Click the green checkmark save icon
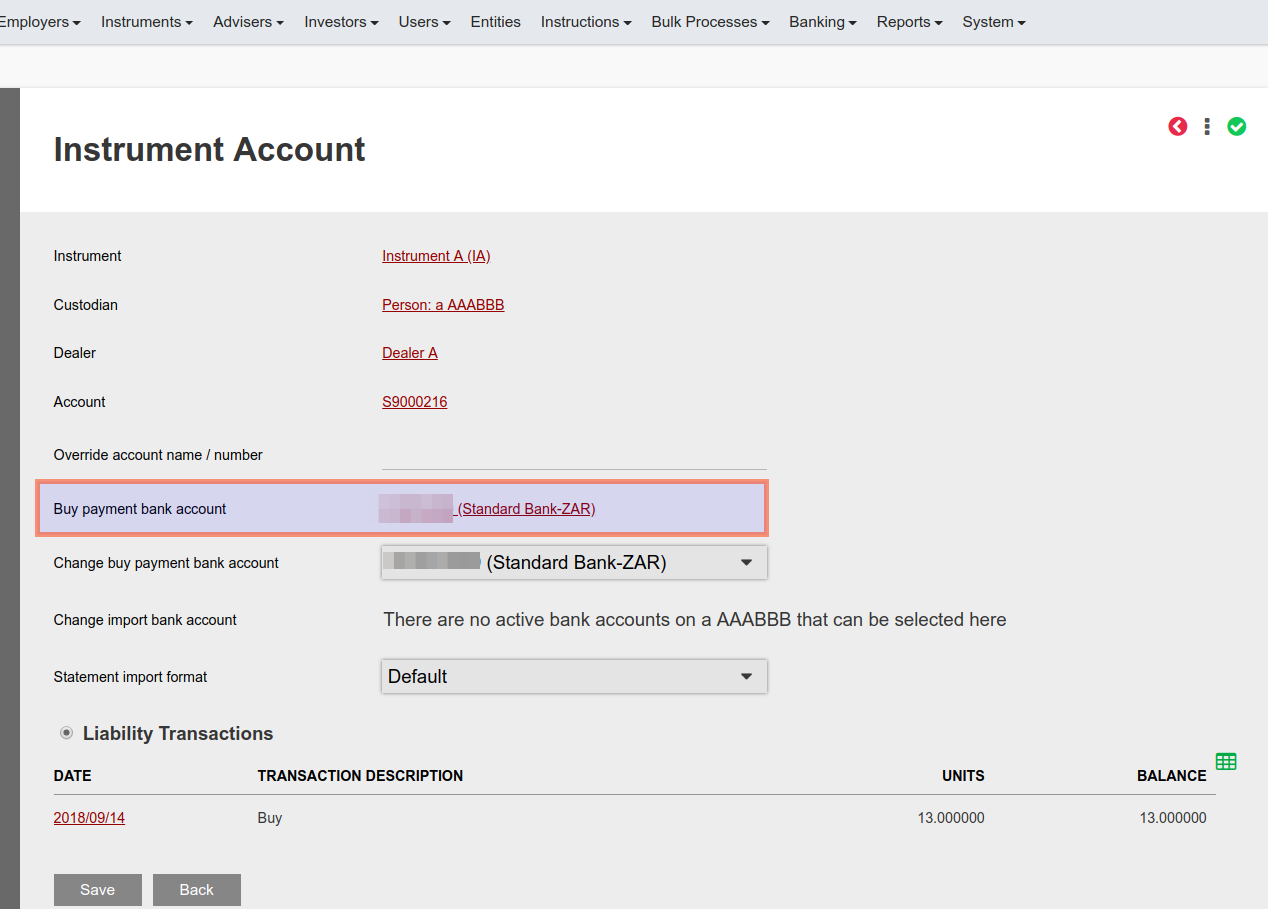This screenshot has height=909, width=1268. coord(1237,126)
